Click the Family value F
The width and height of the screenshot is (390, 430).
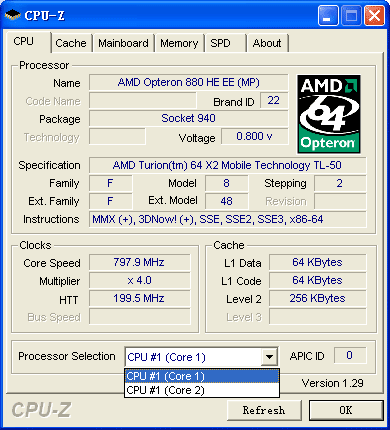[x=110, y=183]
